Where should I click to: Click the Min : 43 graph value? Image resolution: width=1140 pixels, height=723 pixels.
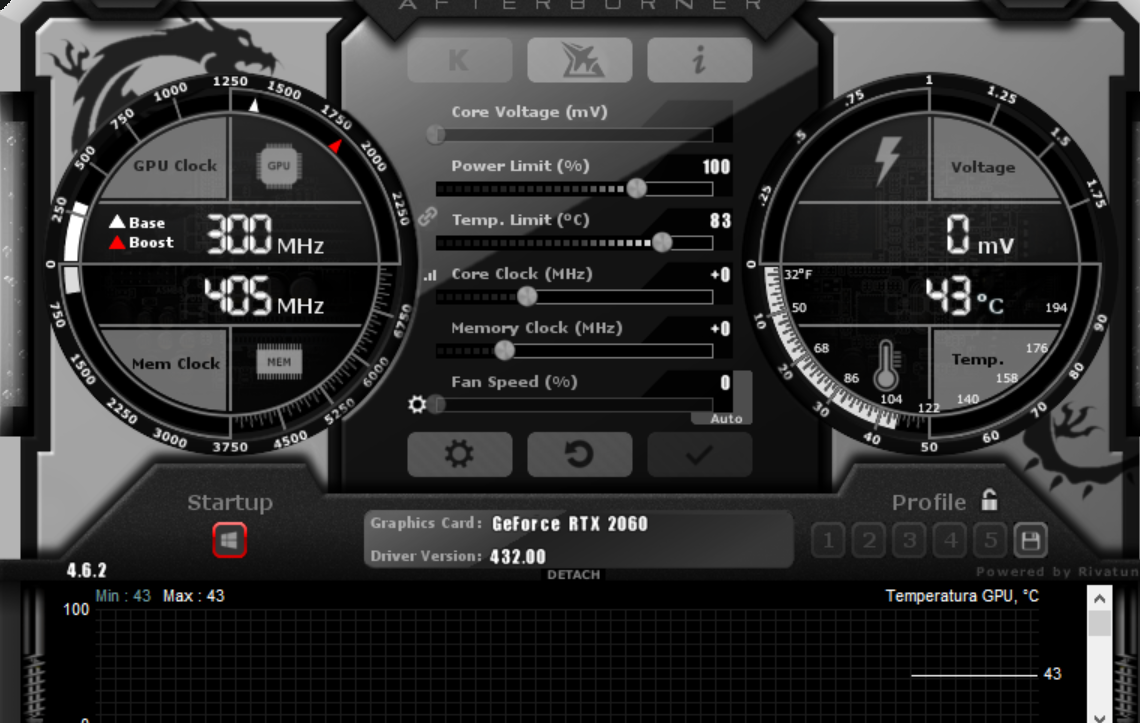coord(123,596)
